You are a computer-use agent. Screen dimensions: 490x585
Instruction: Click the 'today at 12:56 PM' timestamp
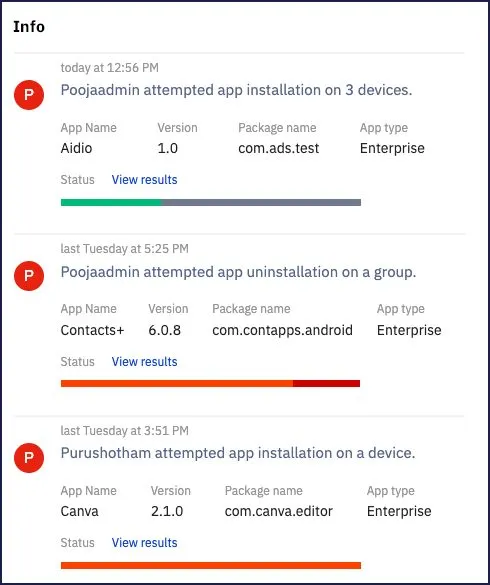click(x=109, y=68)
